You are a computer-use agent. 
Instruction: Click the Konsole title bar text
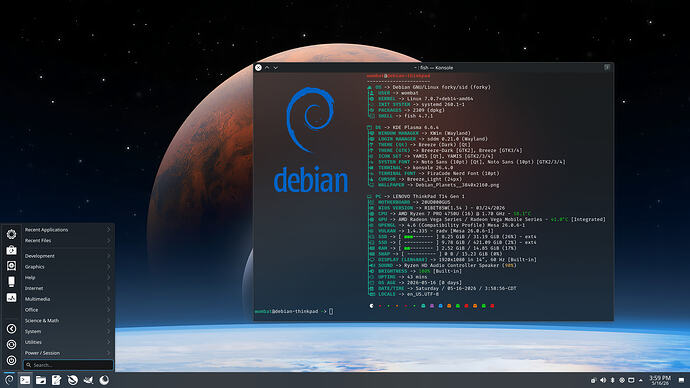[x=434, y=68]
